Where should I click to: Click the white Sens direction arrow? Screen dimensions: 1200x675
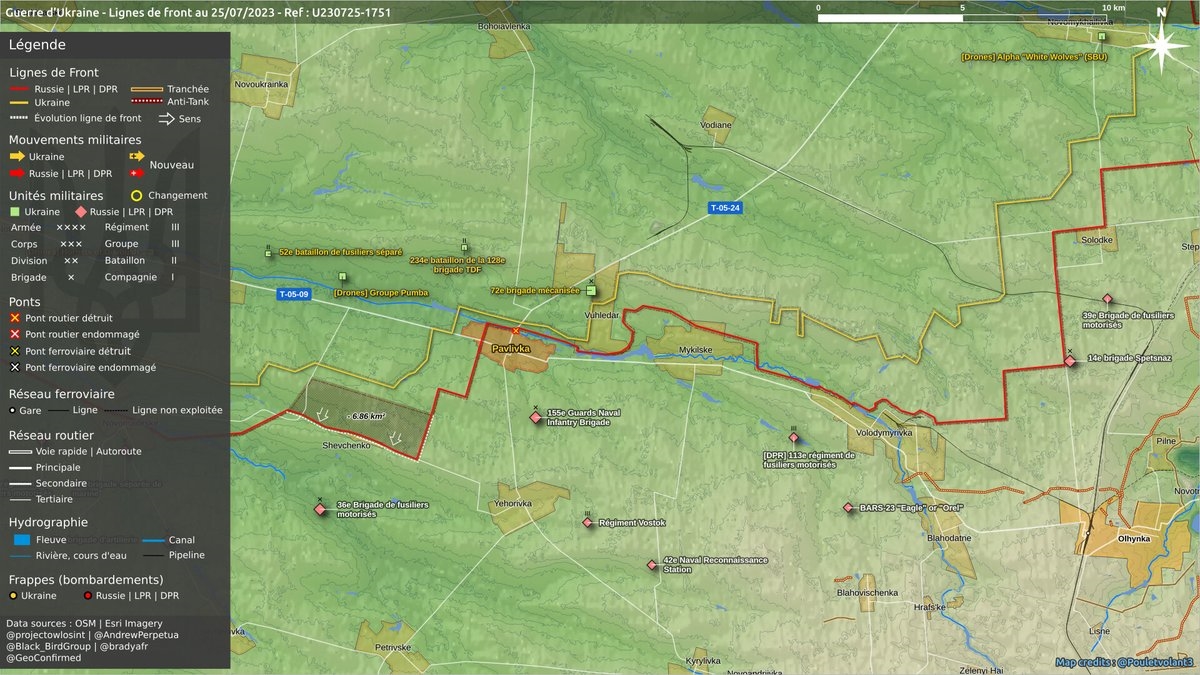point(166,118)
